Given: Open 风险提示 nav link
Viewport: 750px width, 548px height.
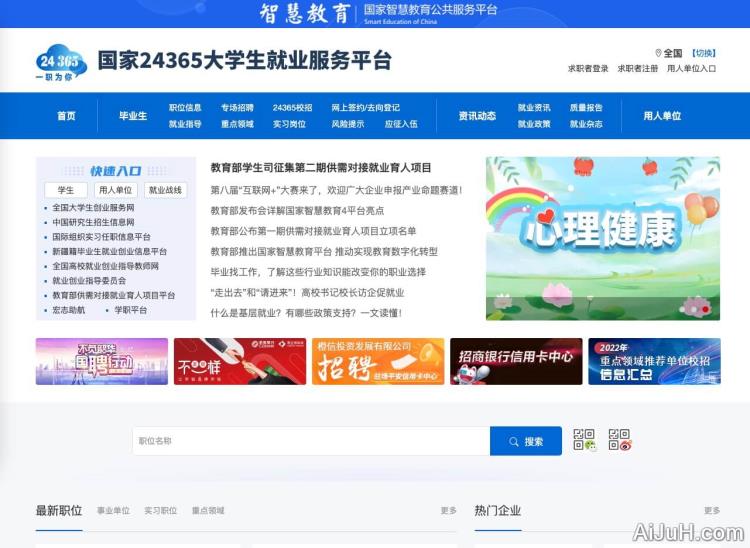Looking at the screenshot, I should (x=348, y=124).
